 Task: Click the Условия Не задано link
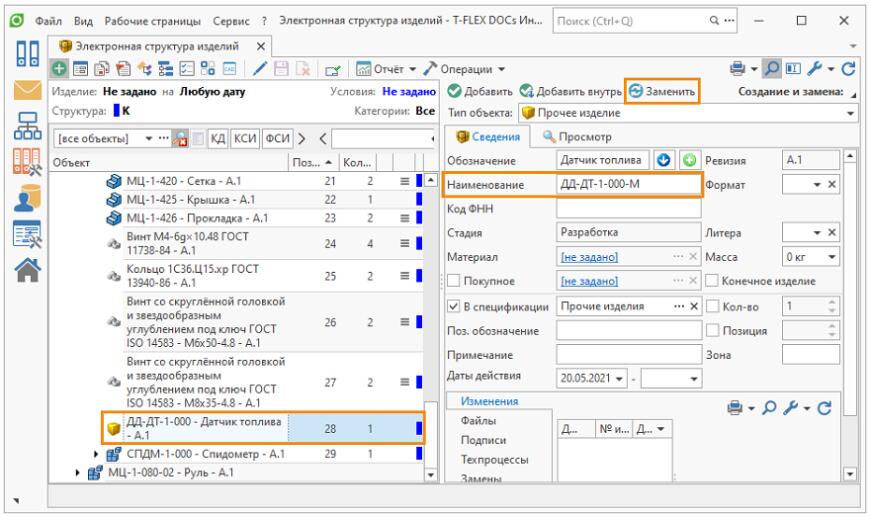pyautogui.click(x=408, y=92)
